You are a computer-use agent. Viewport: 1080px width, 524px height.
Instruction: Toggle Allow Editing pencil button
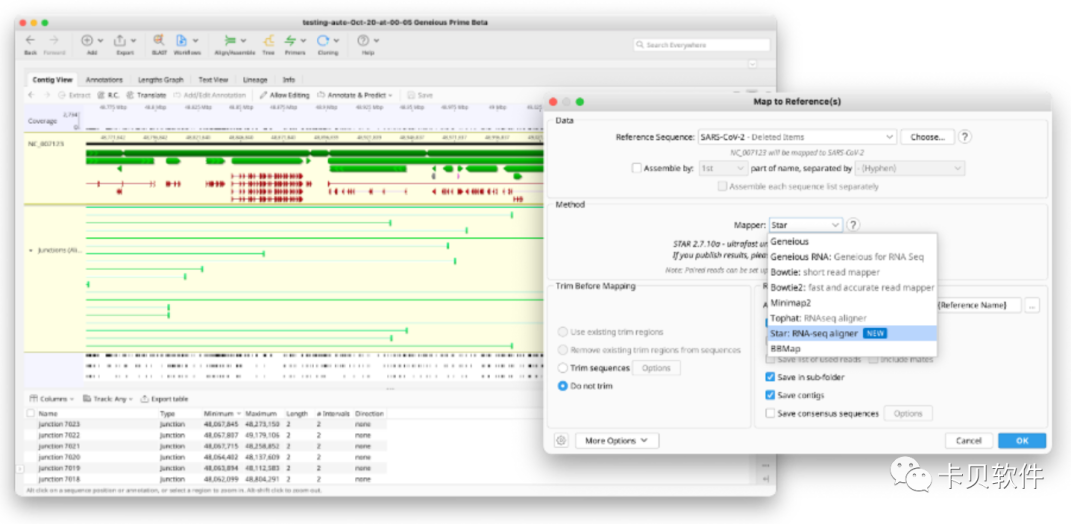284,95
